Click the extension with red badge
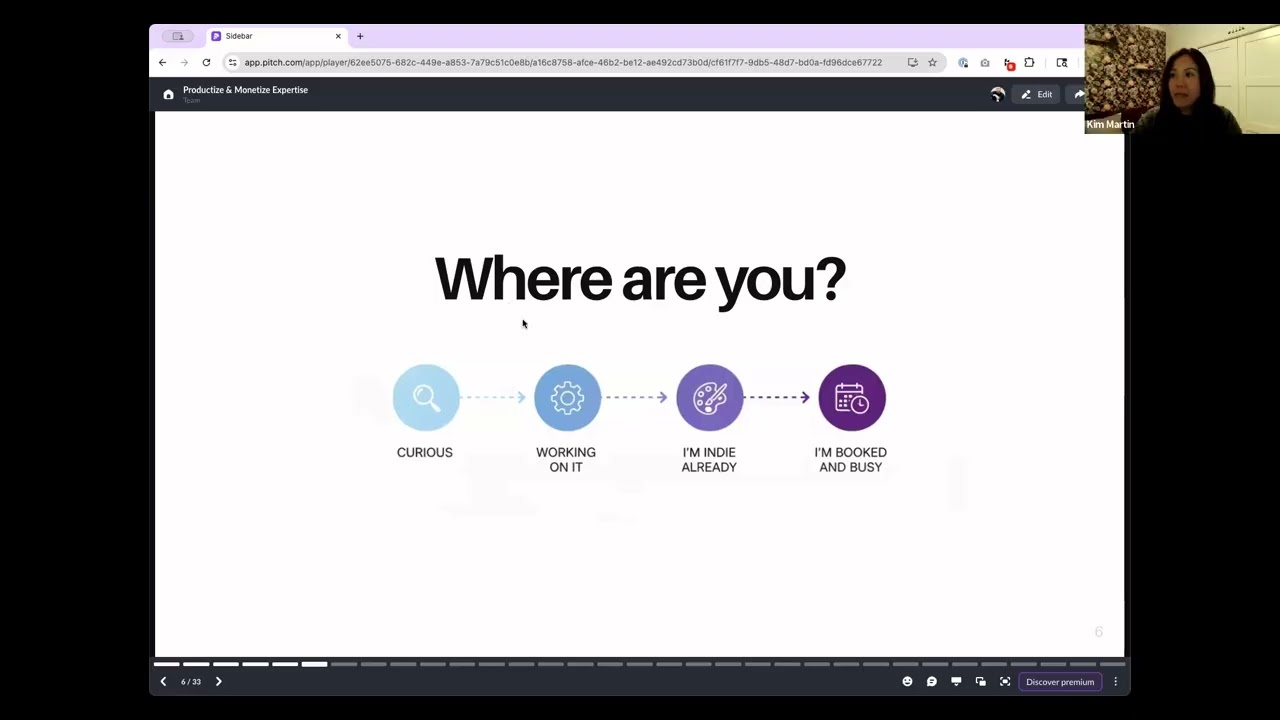This screenshot has height=720, width=1280. click(1008, 63)
